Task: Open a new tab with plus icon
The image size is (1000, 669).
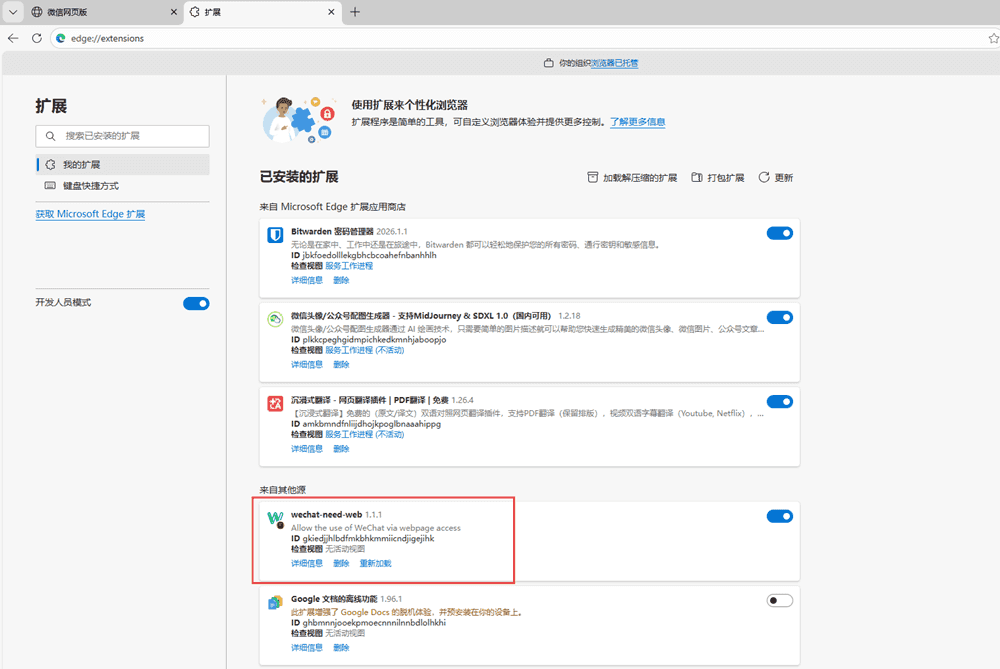Action: point(355,12)
